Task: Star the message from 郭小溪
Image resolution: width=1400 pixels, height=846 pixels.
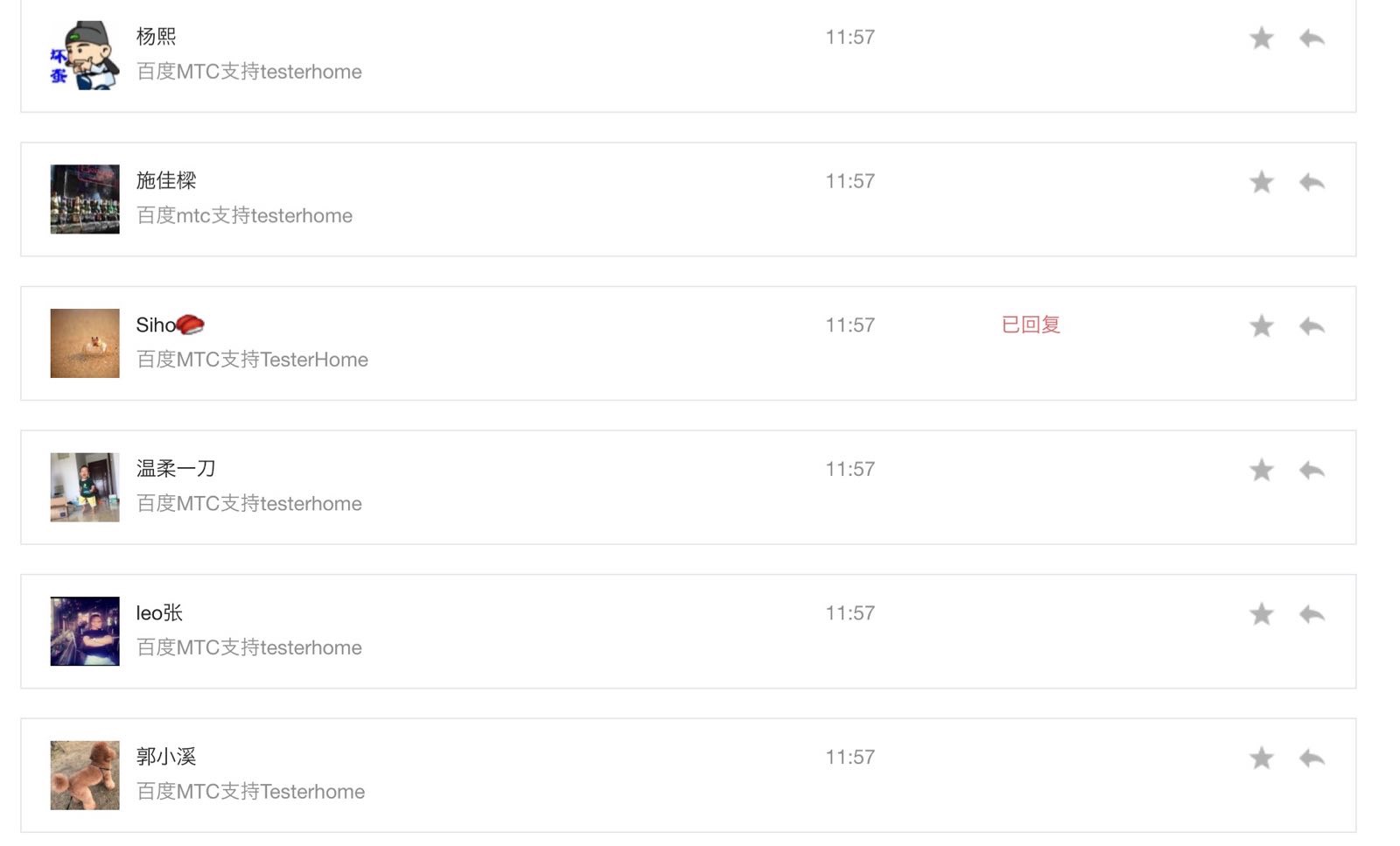Action: pos(1261,758)
